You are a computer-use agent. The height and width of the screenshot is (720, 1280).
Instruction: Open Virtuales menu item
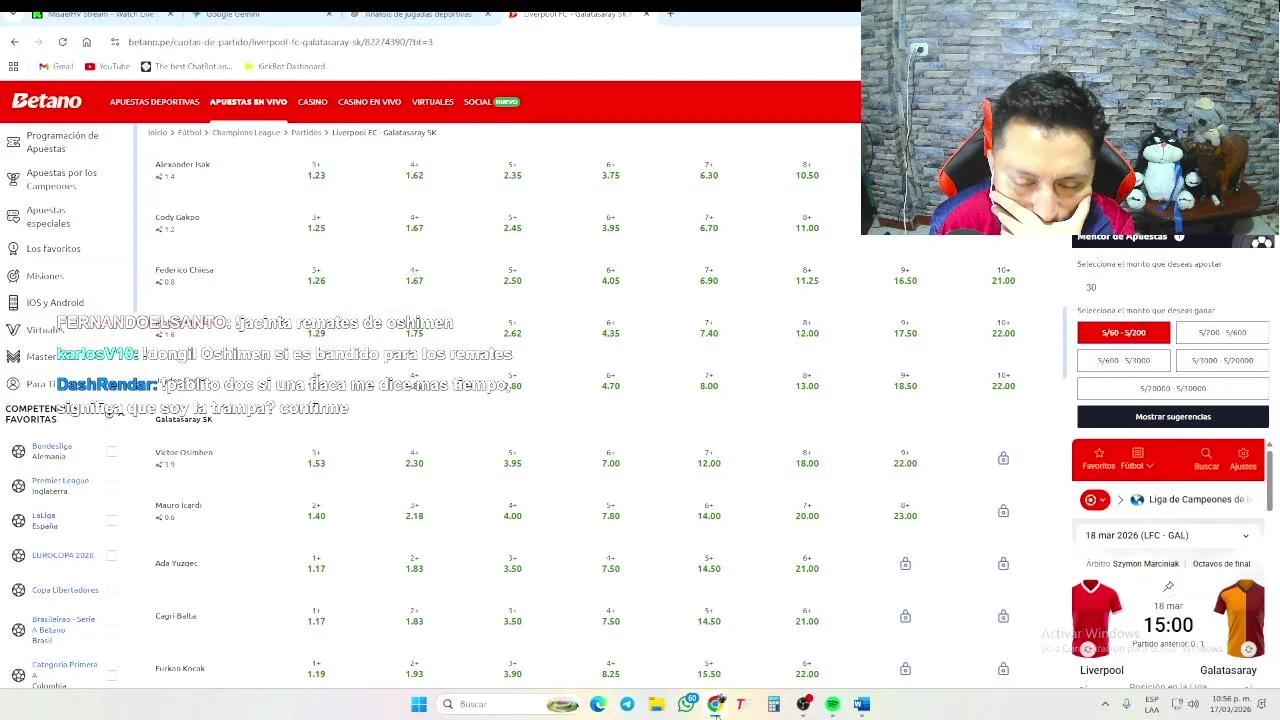[x=432, y=102]
